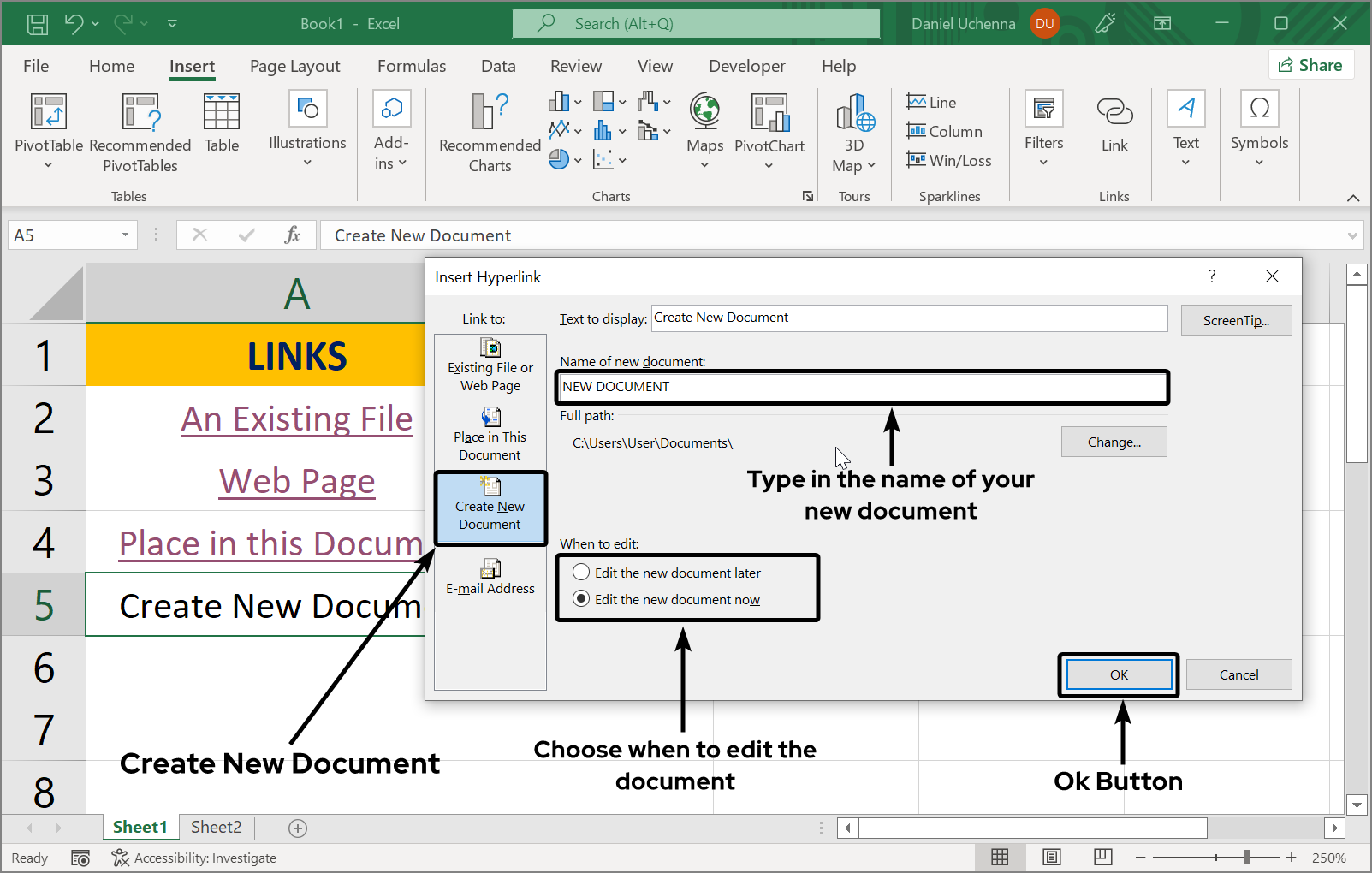Insert a Win/Loss sparkline
The width and height of the screenshot is (1372, 873).
click(x=948, y=160)
